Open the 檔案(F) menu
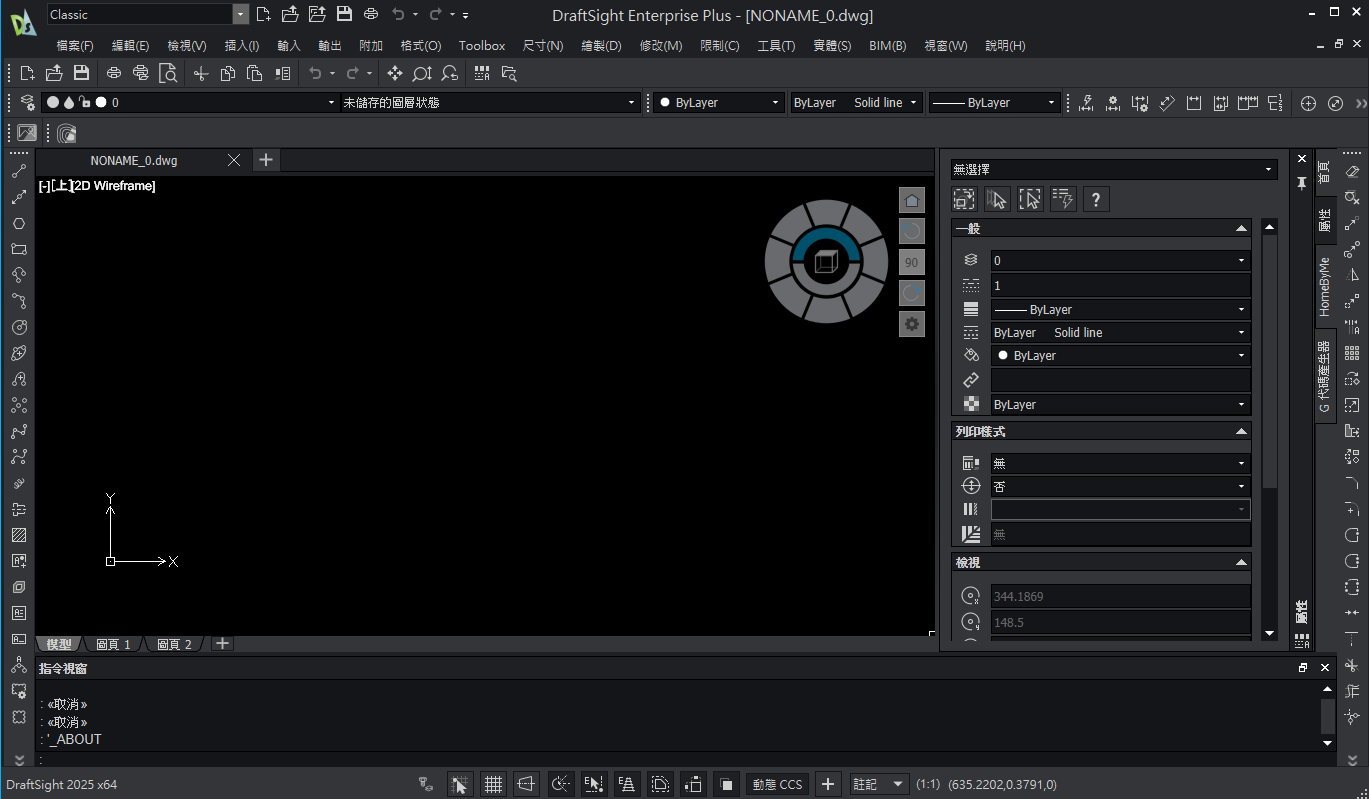 75,46
